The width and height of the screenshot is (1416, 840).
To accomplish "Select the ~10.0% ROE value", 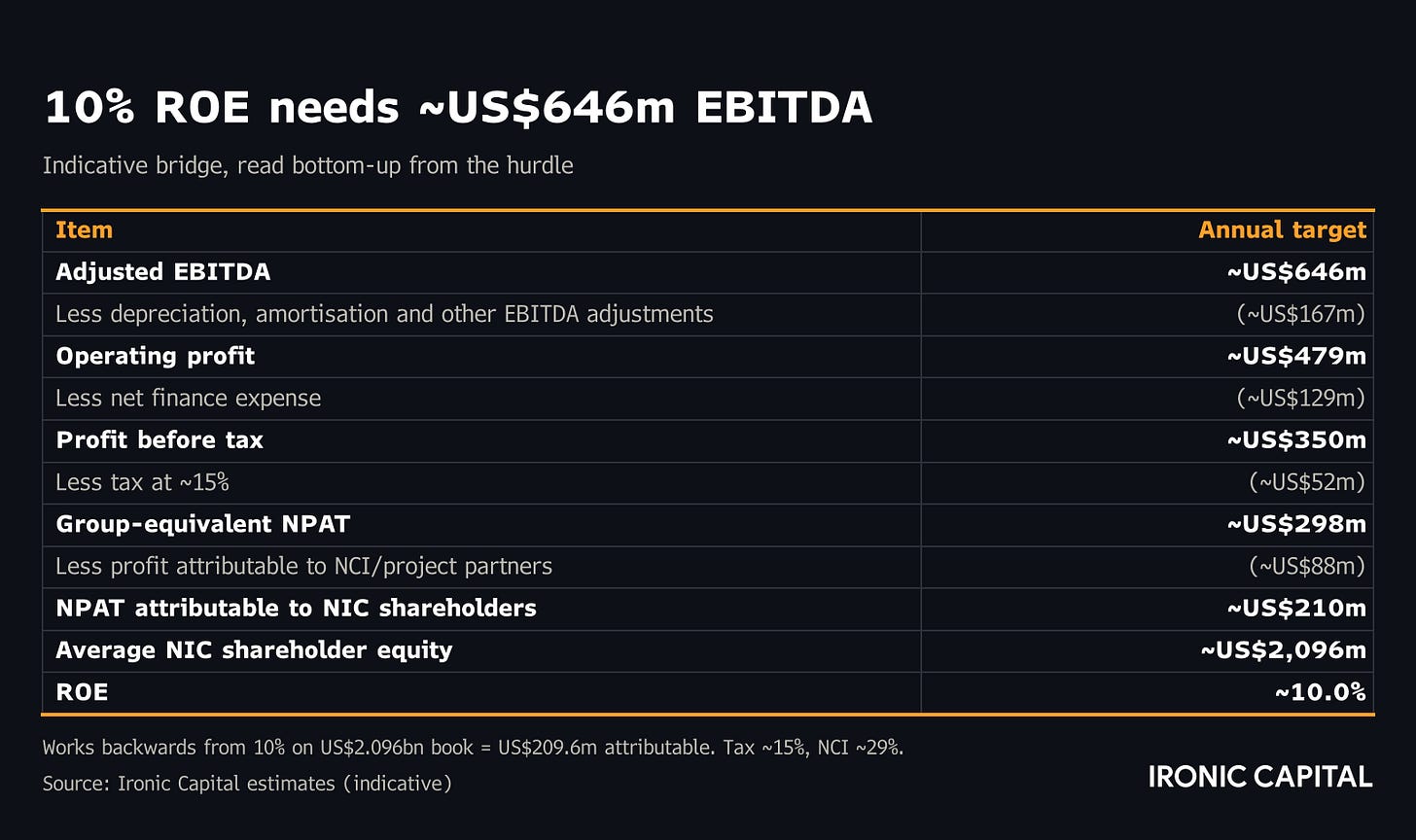I will [x=1320, y=692].
